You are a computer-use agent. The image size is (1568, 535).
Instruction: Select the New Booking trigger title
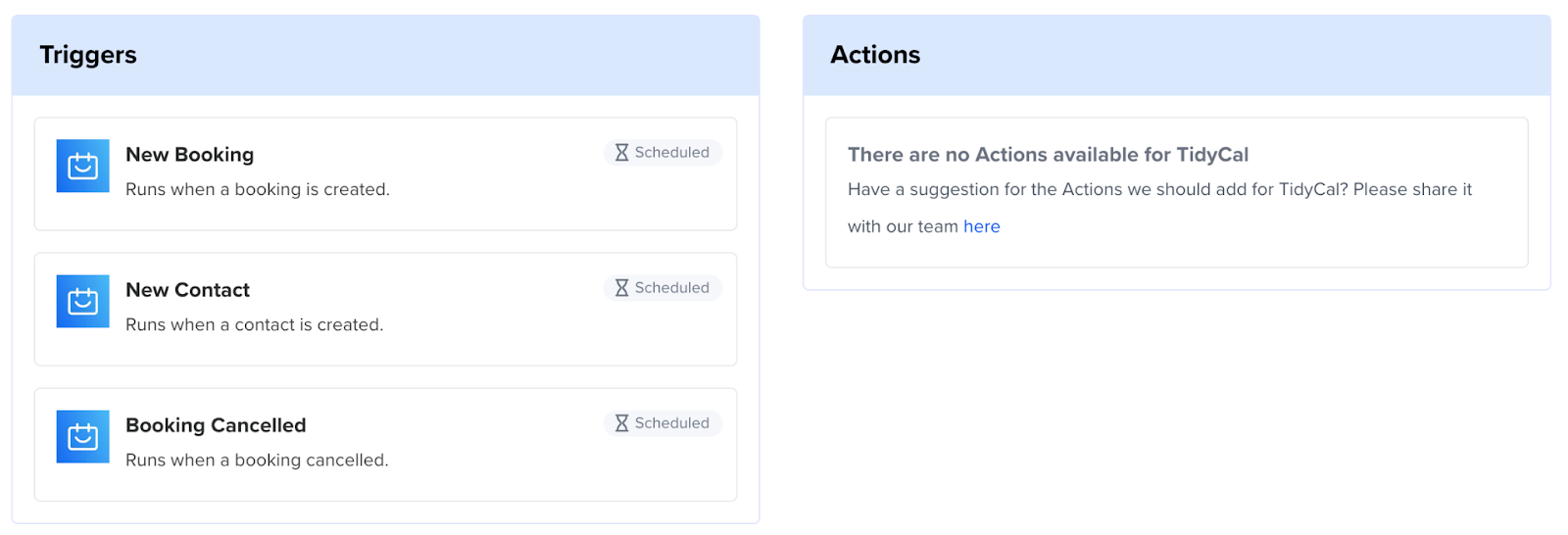pos(189,155)
